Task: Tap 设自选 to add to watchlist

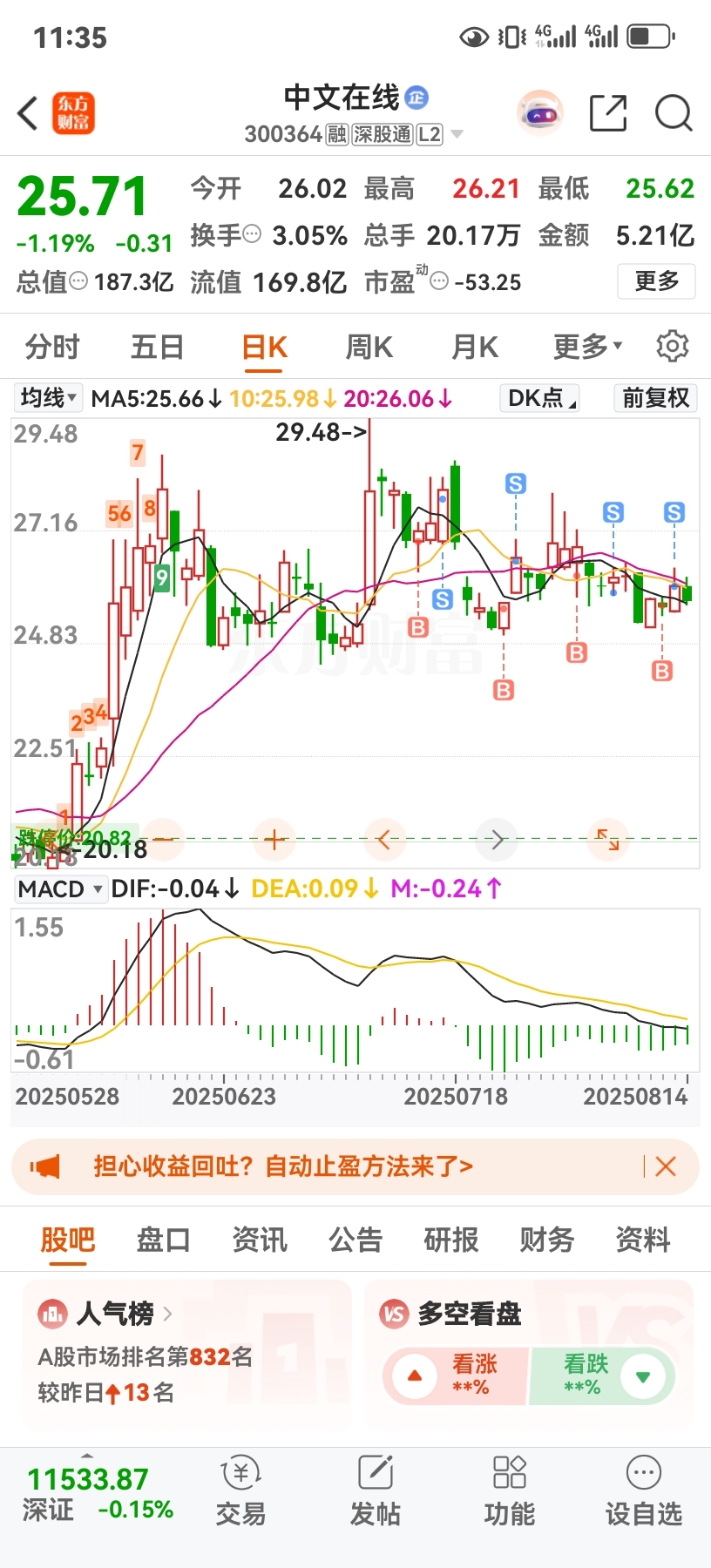Action: click(x=644, y=1490)
